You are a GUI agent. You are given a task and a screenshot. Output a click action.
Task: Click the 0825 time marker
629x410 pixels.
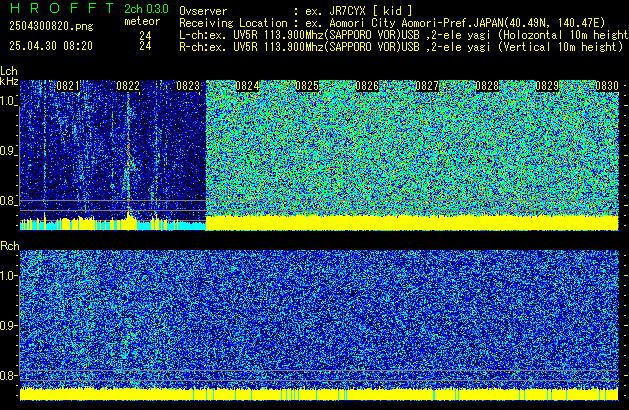[307, 86]
